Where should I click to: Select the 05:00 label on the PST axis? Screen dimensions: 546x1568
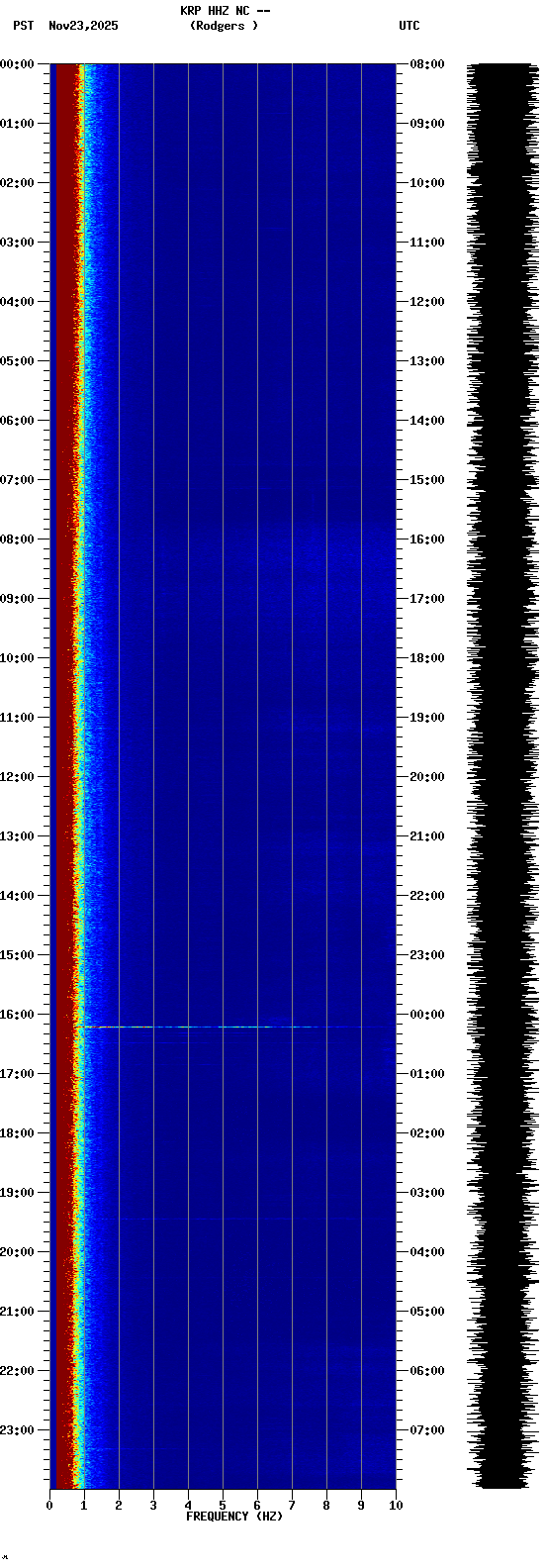click(17, 361)
